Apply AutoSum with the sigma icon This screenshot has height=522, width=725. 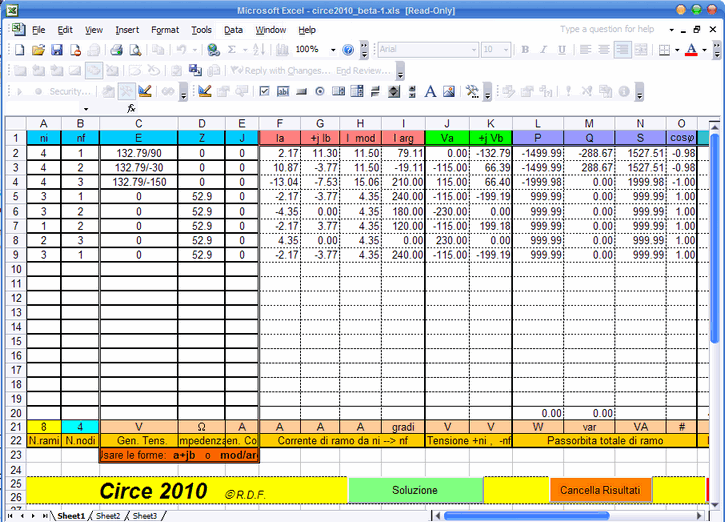click(x=232, y=49)
